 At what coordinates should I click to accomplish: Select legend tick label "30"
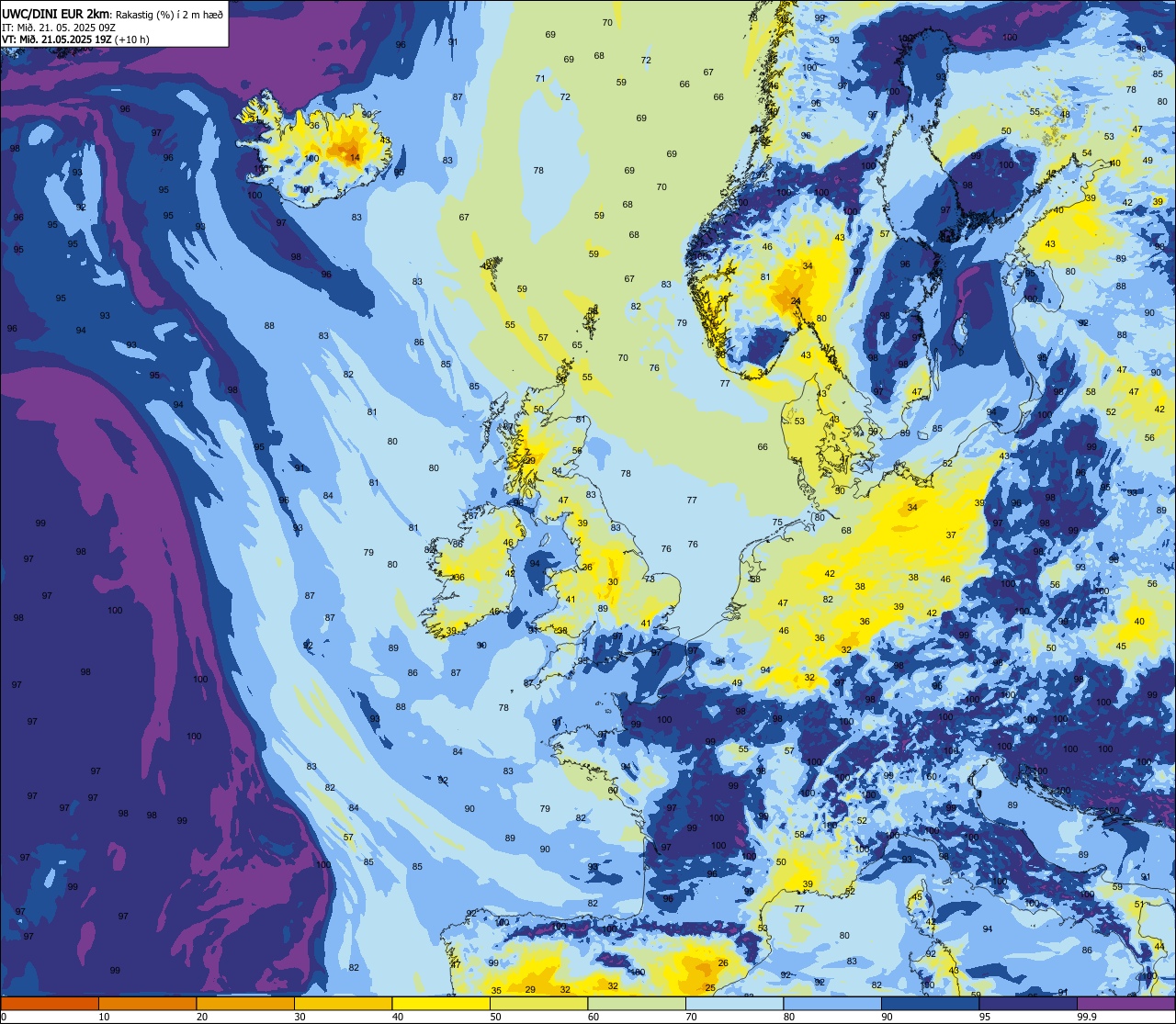(x=300, y=1017)
